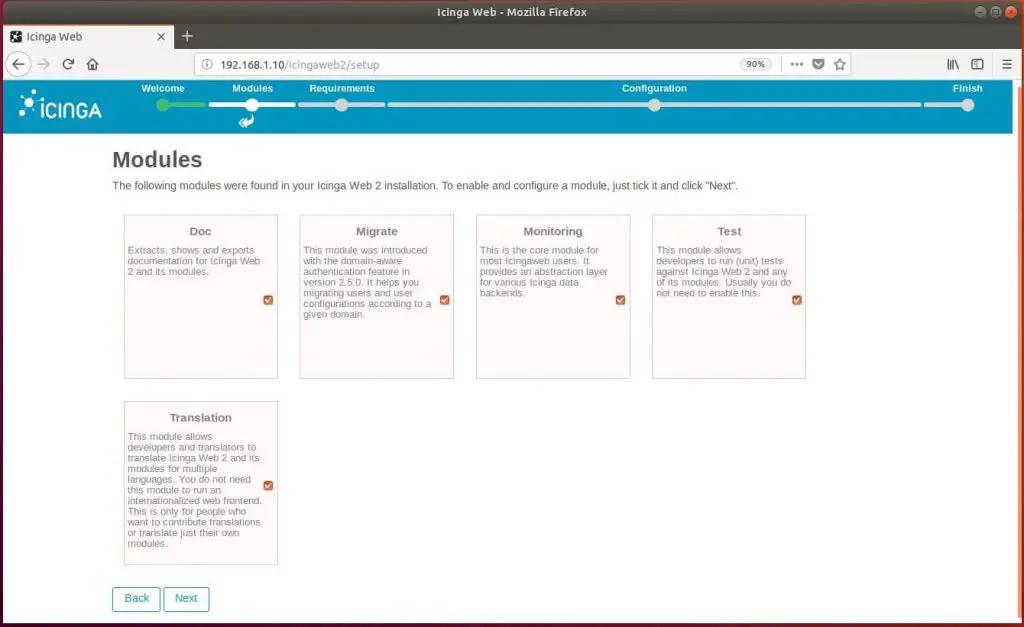Click the Doc module title
The image size is (1024, 627).
pyautogui.click(x=200, y=231)
